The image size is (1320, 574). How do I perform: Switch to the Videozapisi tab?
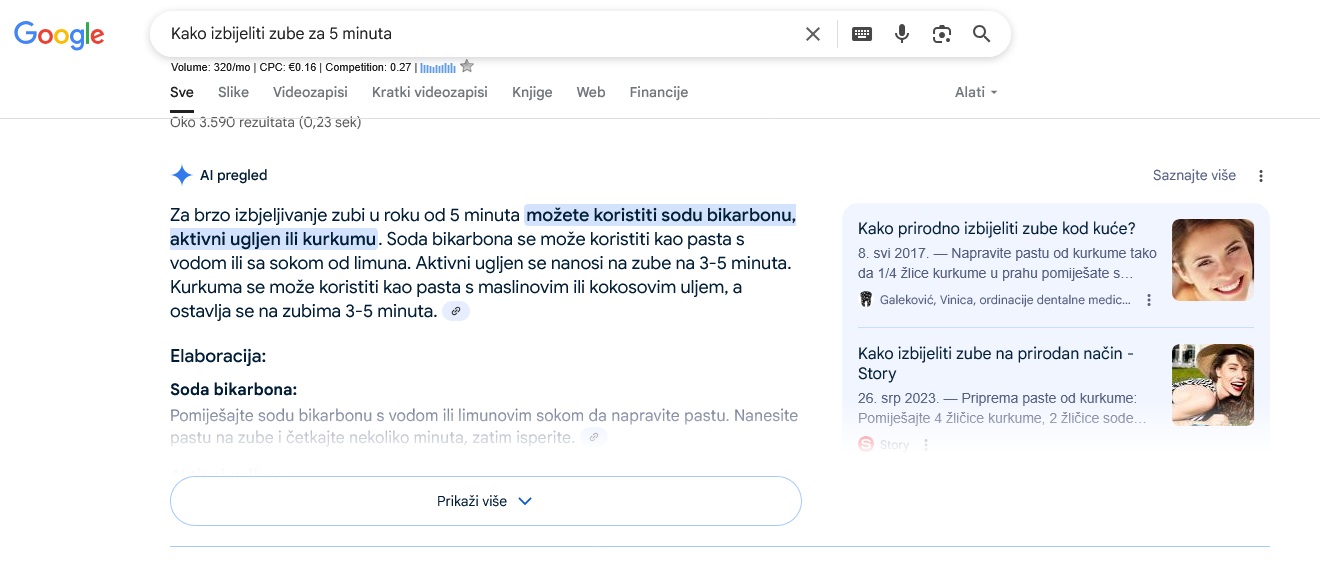click(310, 92)
